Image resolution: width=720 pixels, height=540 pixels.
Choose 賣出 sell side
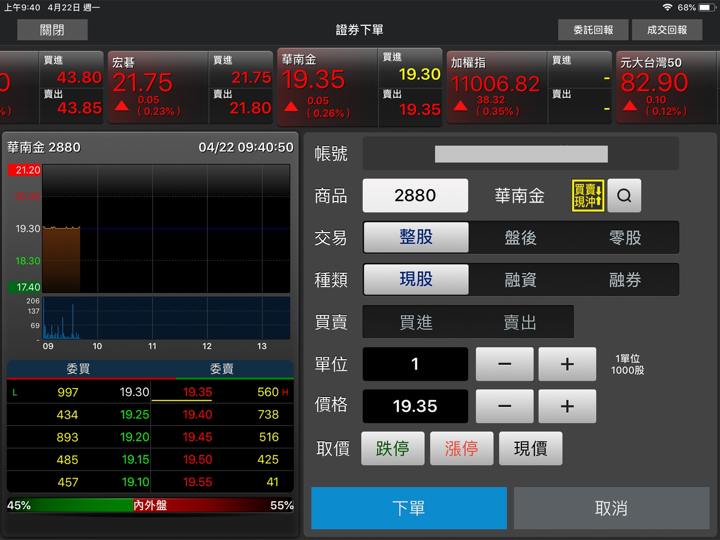[x=520, y=322]
